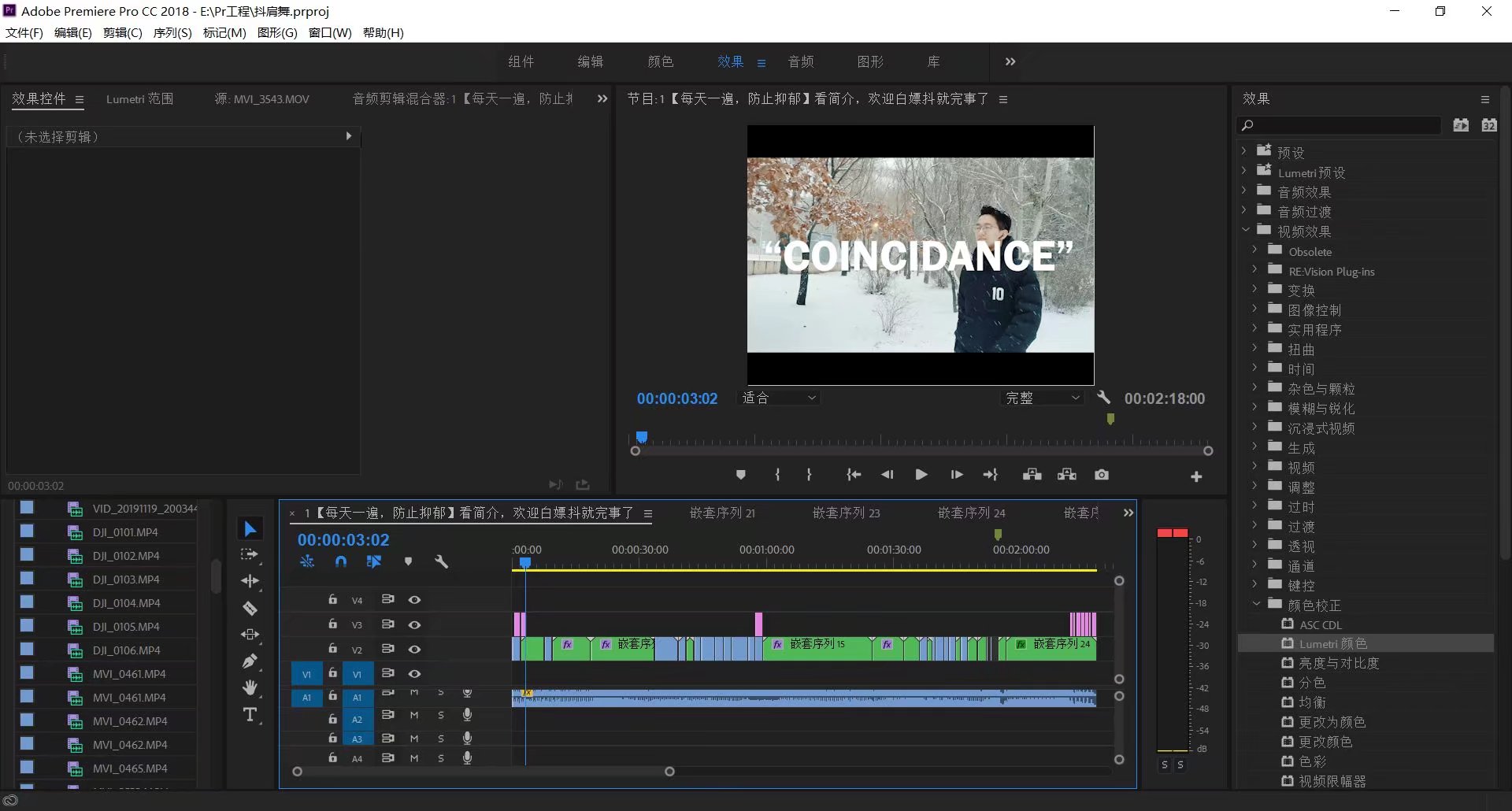1512x811 pixels.
Task: Open program monitor settings wrench
Action: pos(1104,398)
